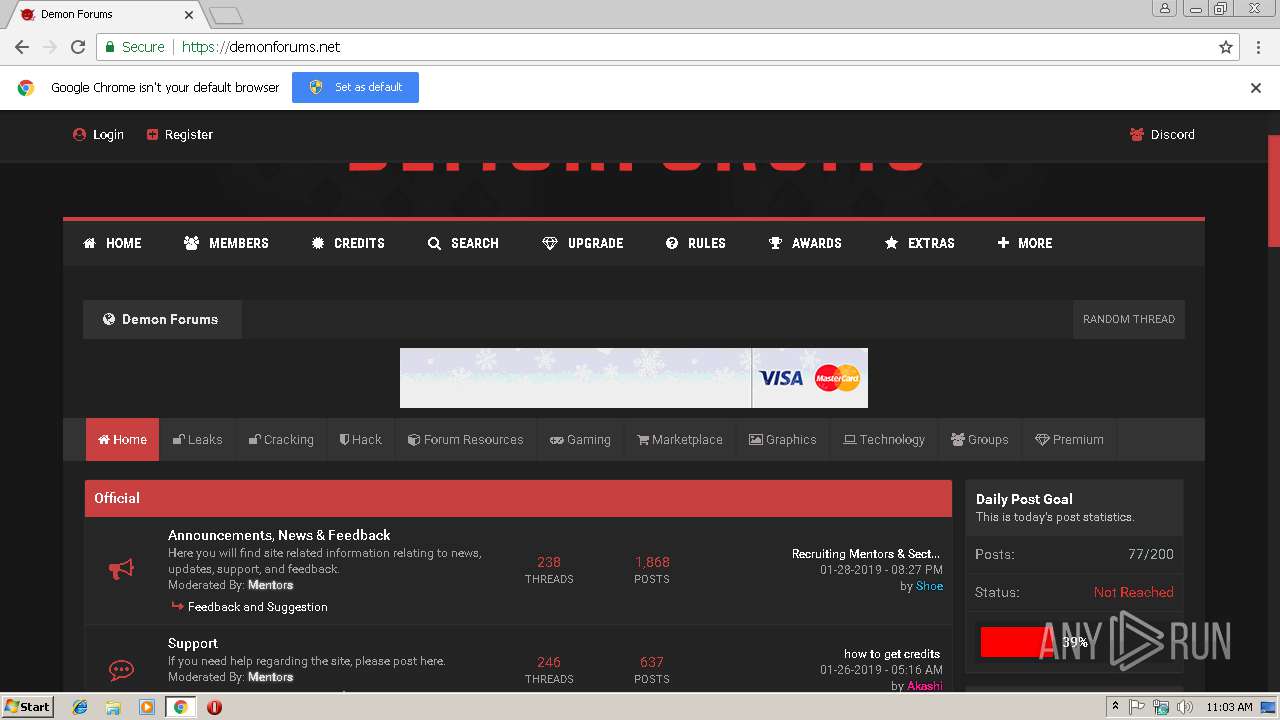
Task: Click the Visa MasterCard banner ad
Action: (634, 378)
